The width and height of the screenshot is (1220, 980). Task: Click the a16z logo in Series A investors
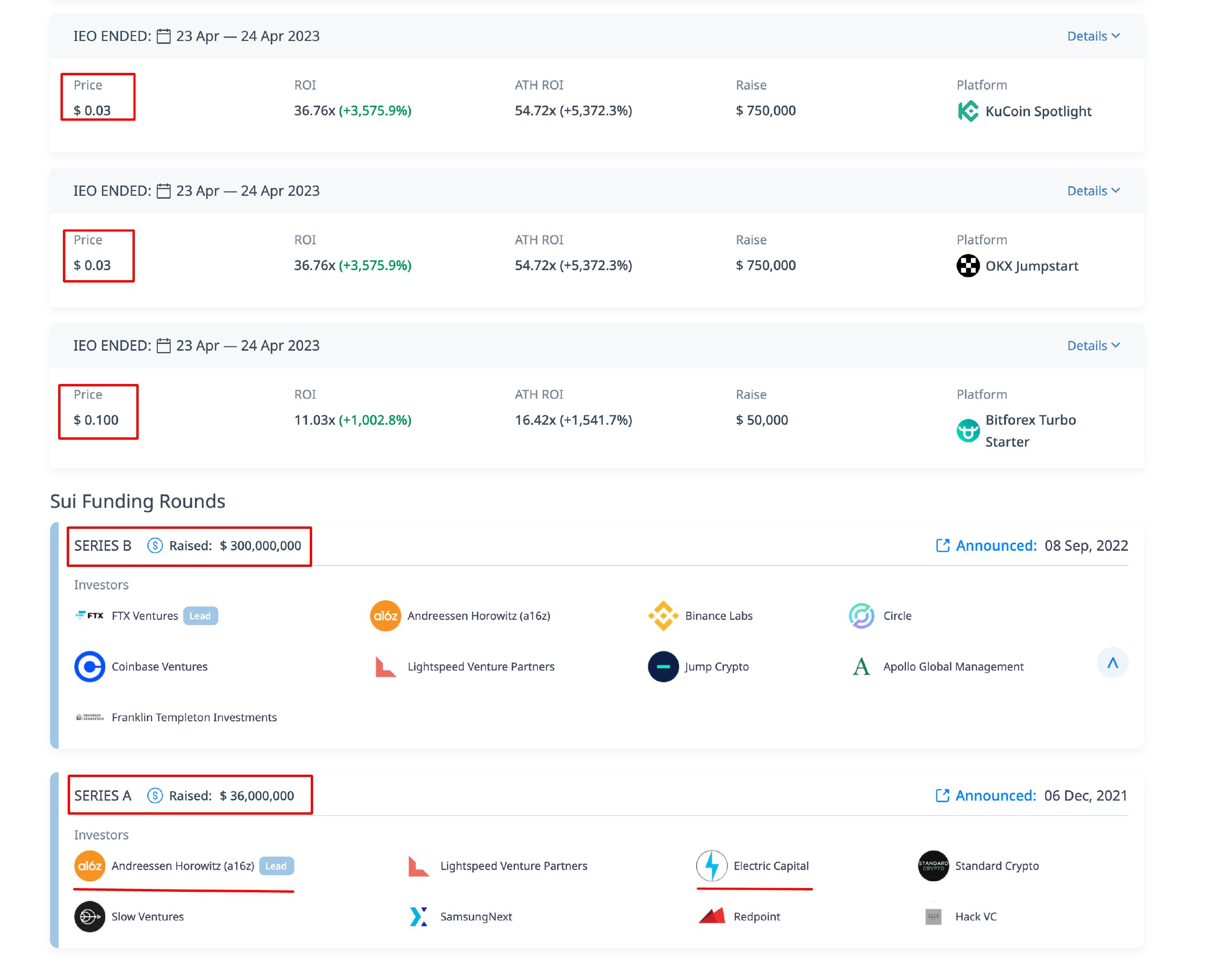tap(90, 865)
